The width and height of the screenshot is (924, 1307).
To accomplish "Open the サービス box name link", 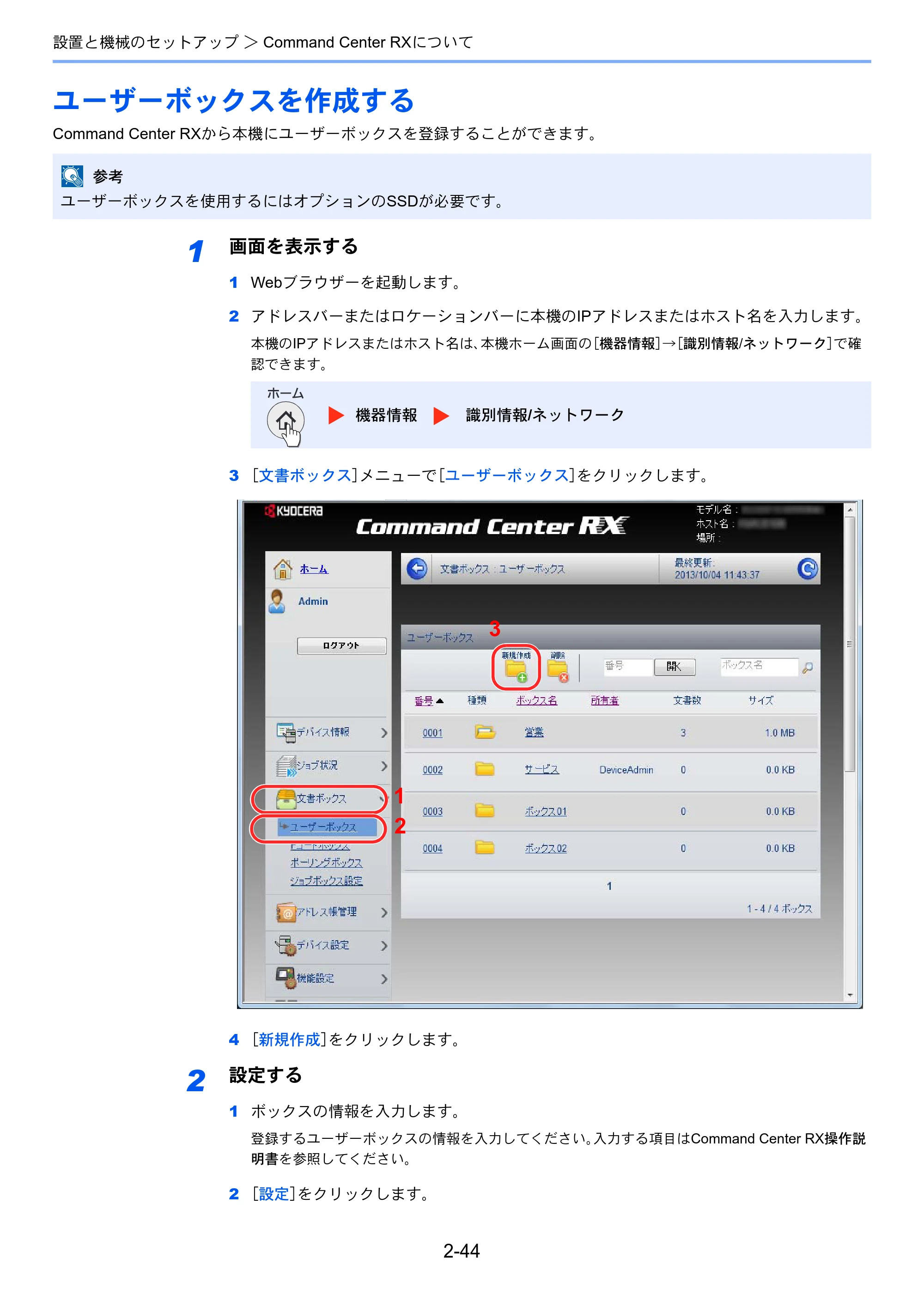I will (x=541, y=770).
